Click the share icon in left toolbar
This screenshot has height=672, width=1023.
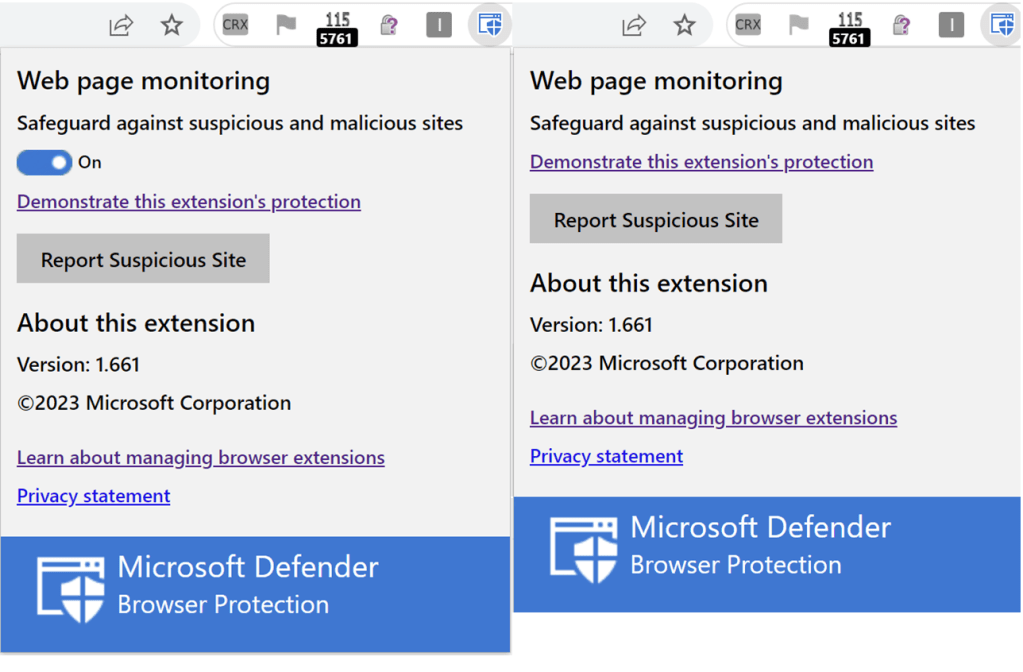tap(121, 26)
